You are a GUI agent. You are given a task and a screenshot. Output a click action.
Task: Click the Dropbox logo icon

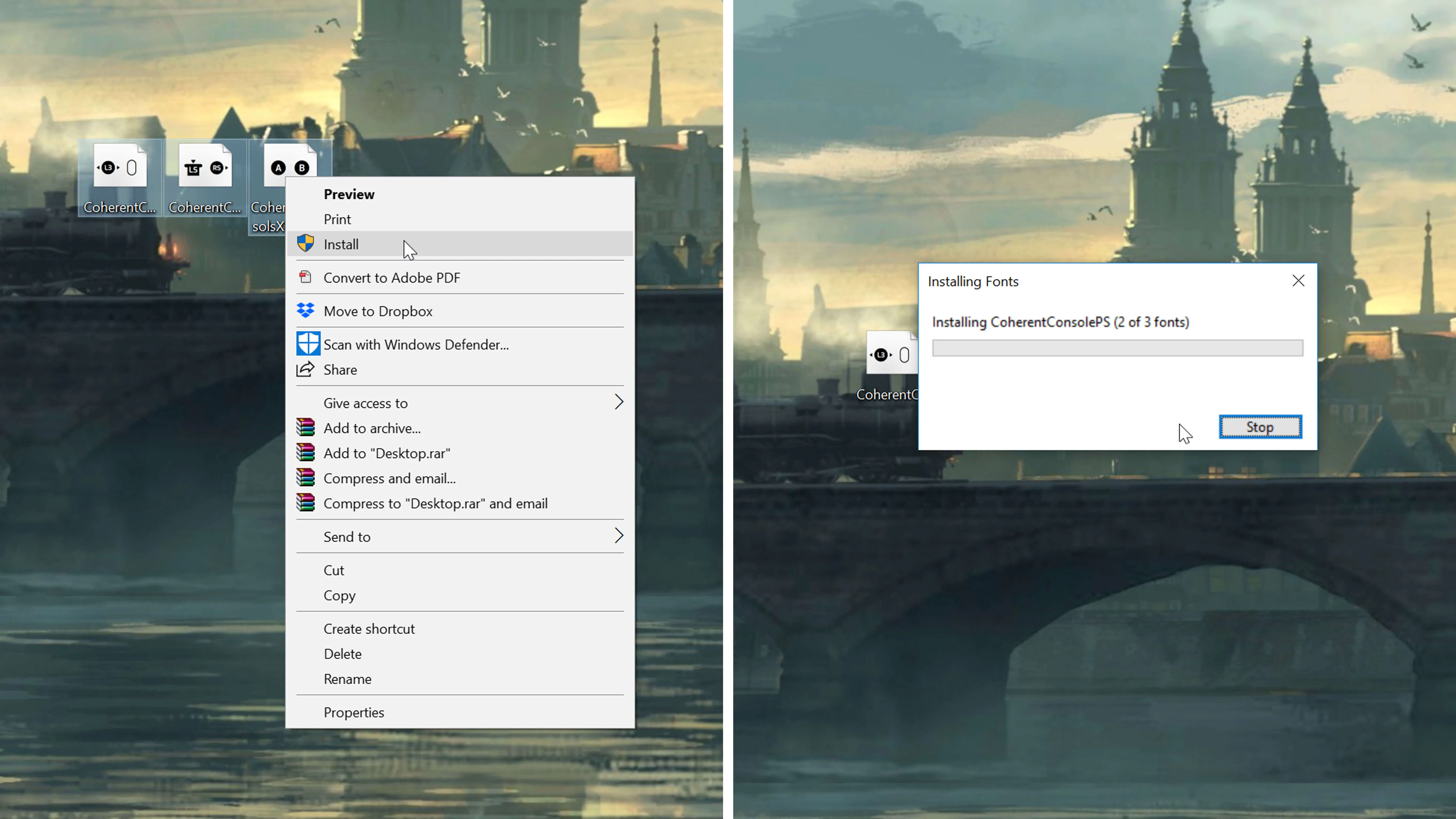pyautogui.click(x=305, y=310)
